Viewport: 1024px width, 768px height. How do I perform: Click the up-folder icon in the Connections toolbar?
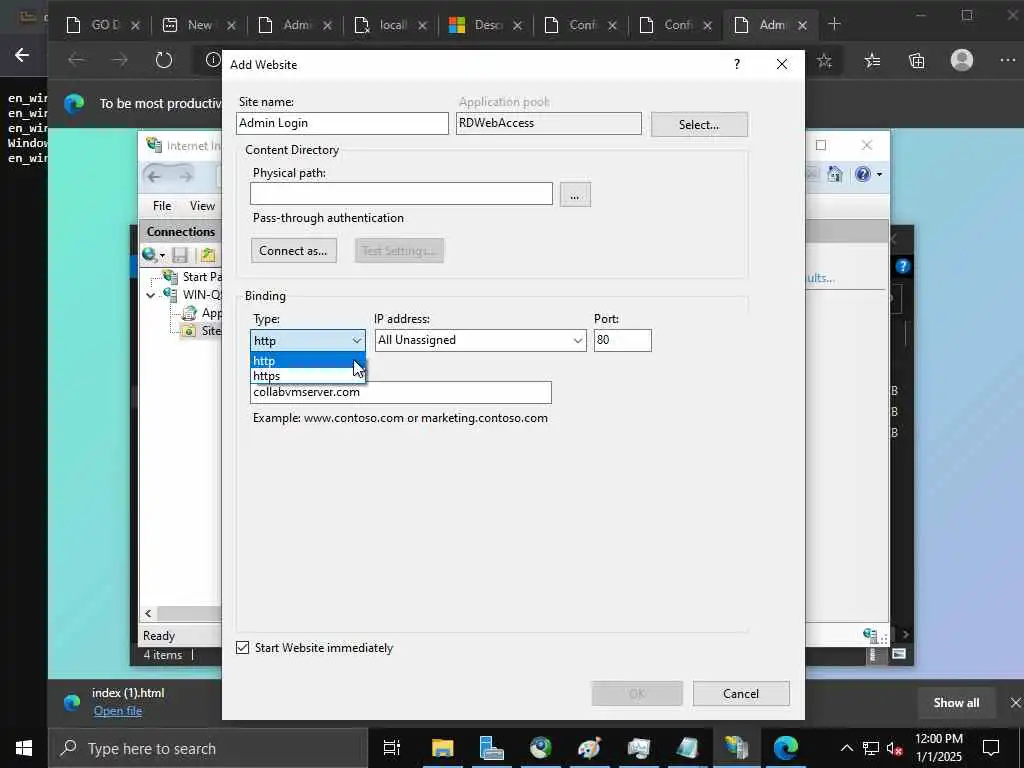click(x=208, y=255)
